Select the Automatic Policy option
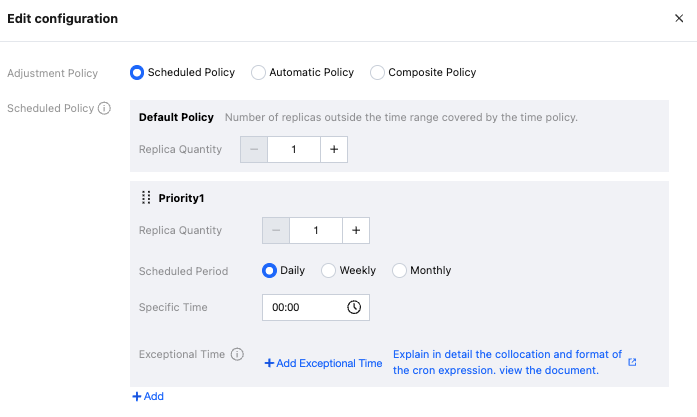The image size is (697, 417). coord(258,72)
